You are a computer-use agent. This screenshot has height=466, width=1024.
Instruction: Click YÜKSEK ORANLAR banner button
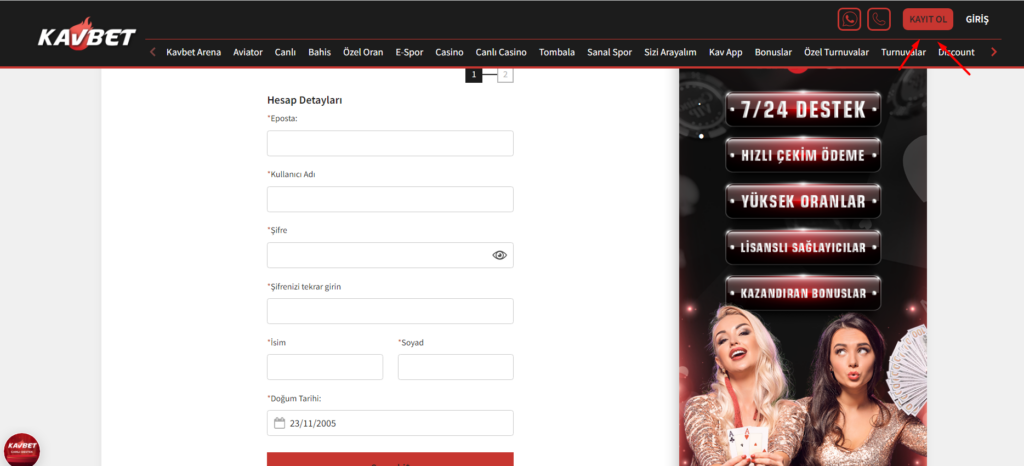803,201
